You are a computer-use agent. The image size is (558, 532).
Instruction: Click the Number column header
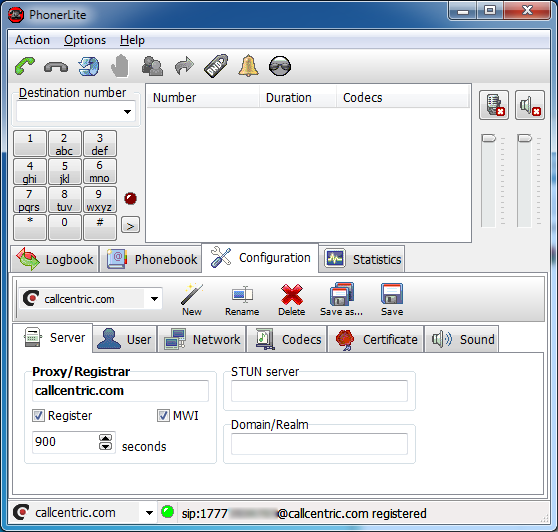pyautogui.click(x=203, y=98)
